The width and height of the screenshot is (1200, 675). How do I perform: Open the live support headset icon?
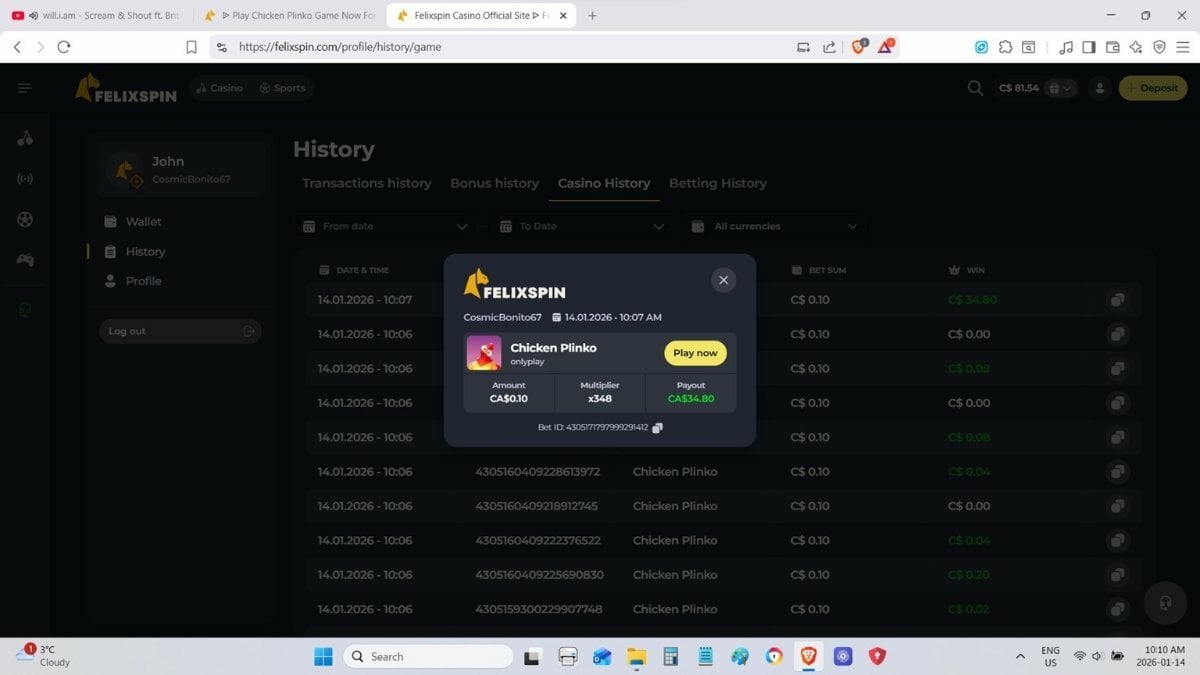point(1164,604)
